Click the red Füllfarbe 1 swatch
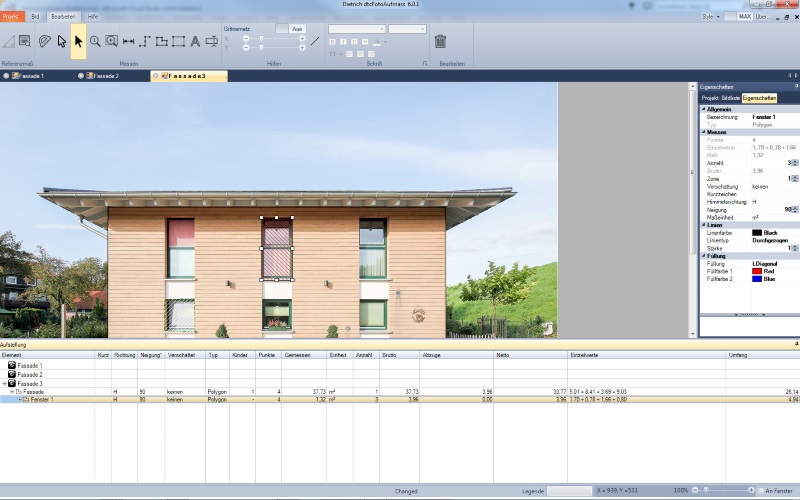800x500 pixels. pos(757,271)
